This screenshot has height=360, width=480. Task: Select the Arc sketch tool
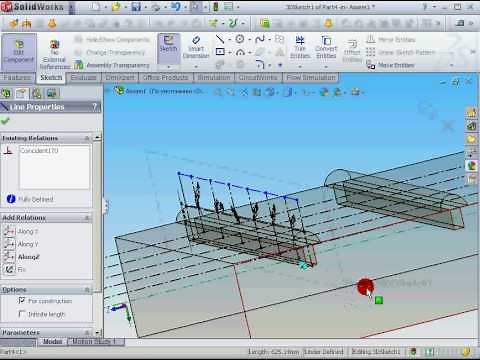(240, 52)
